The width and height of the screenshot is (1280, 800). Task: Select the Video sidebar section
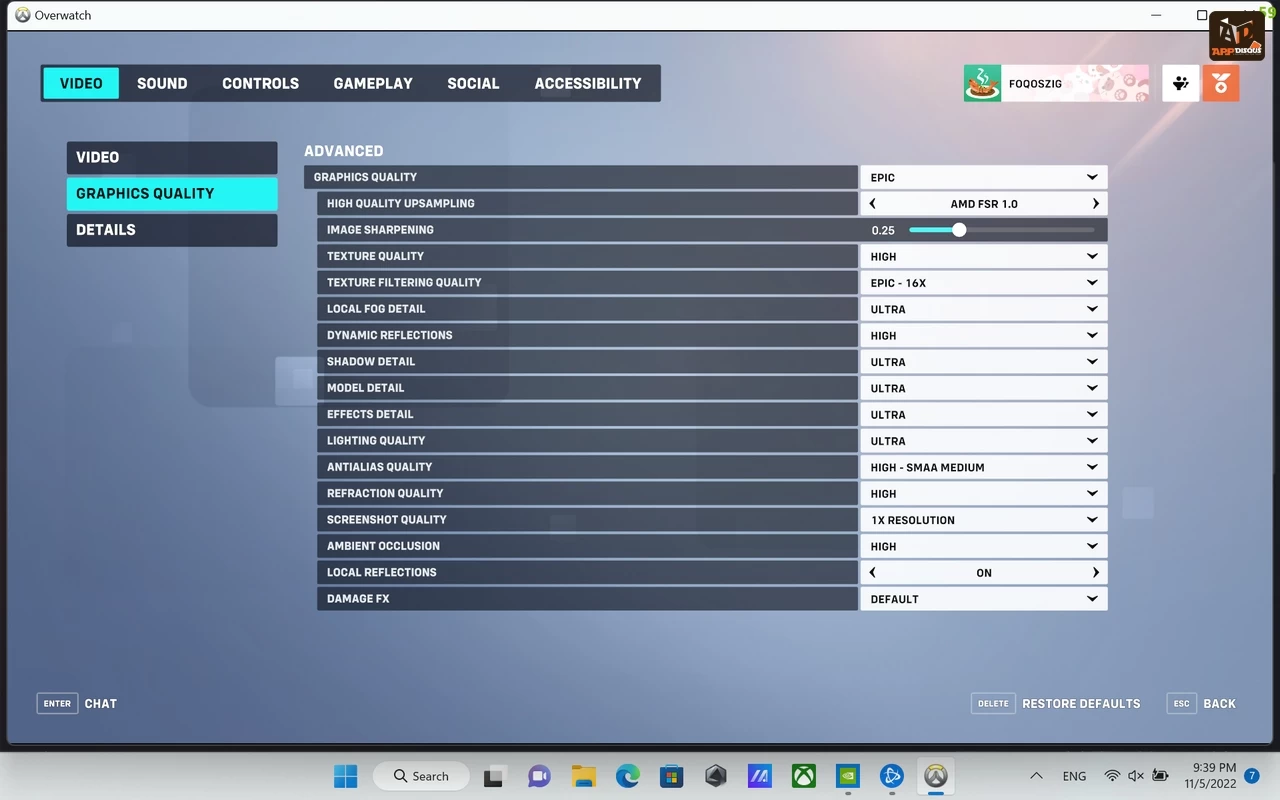click(x=172, y=157)
